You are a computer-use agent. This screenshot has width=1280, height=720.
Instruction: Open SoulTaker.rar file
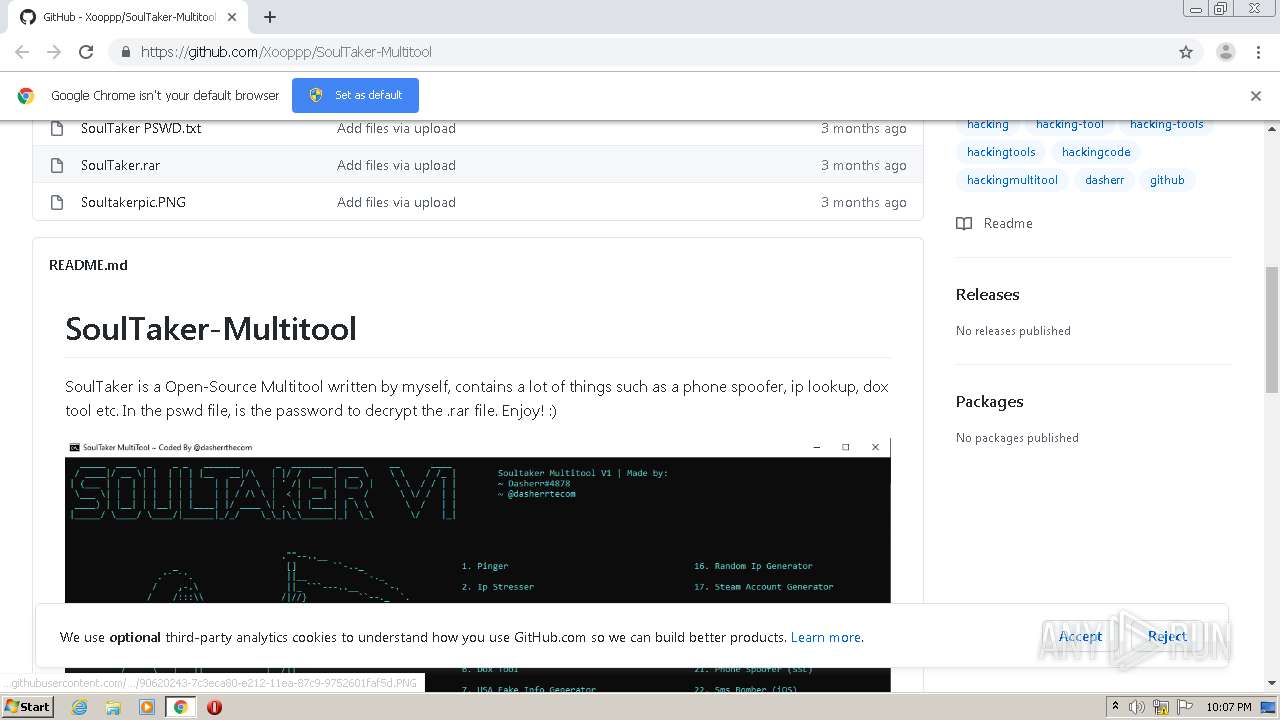(x=120, y=165)
